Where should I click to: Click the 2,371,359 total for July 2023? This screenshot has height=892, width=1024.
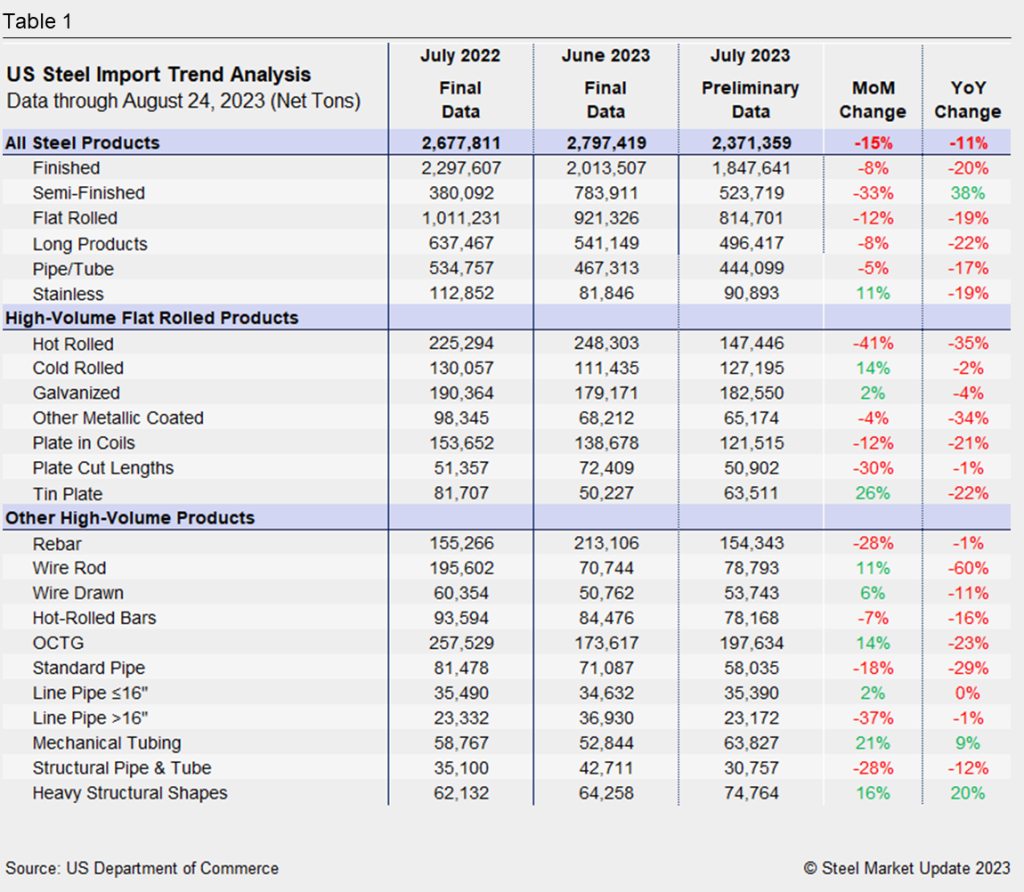pyautogui.click(x=750, y=143)
